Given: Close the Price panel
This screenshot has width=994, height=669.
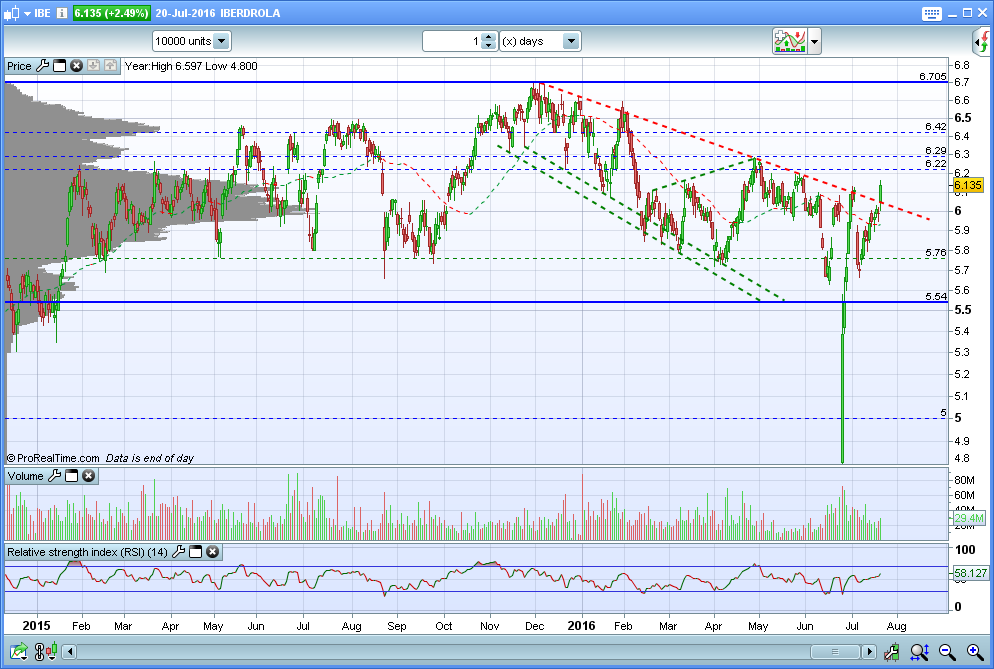Looking at the screenshot, I should click(76, 65).
